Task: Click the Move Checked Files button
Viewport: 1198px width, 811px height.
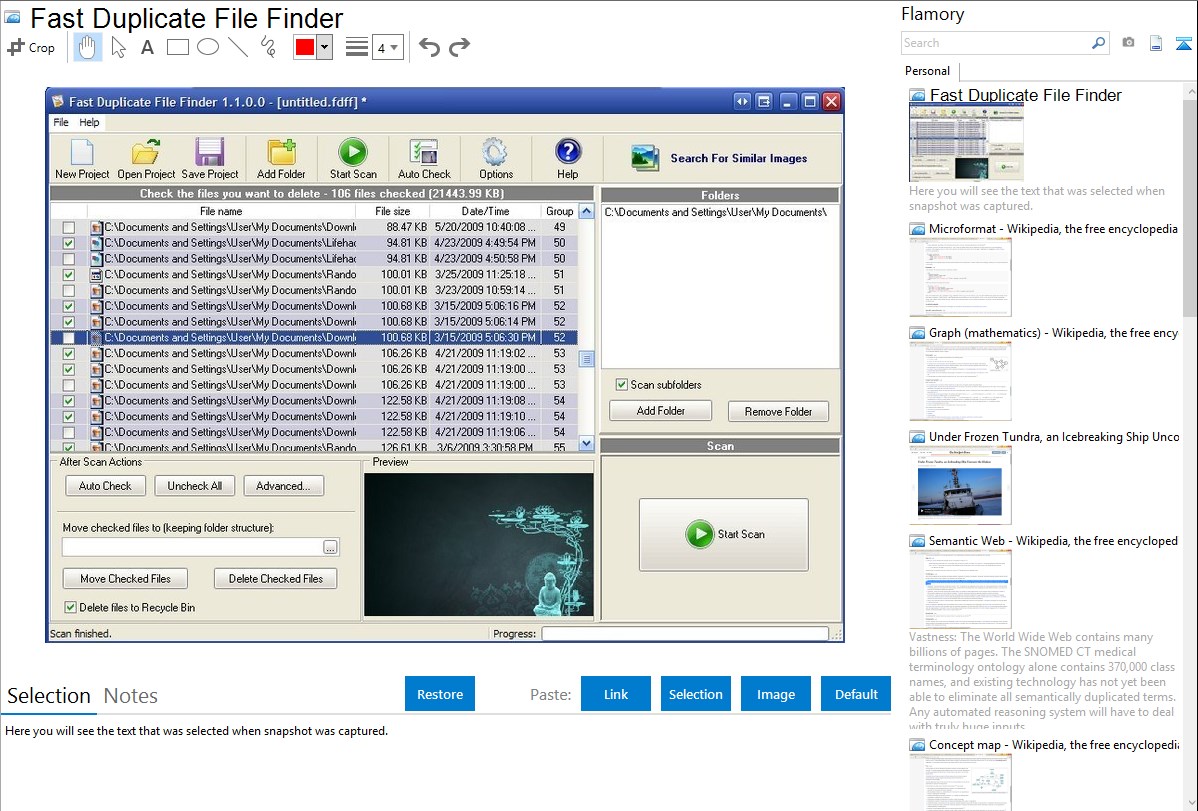Action: [125, 579]
